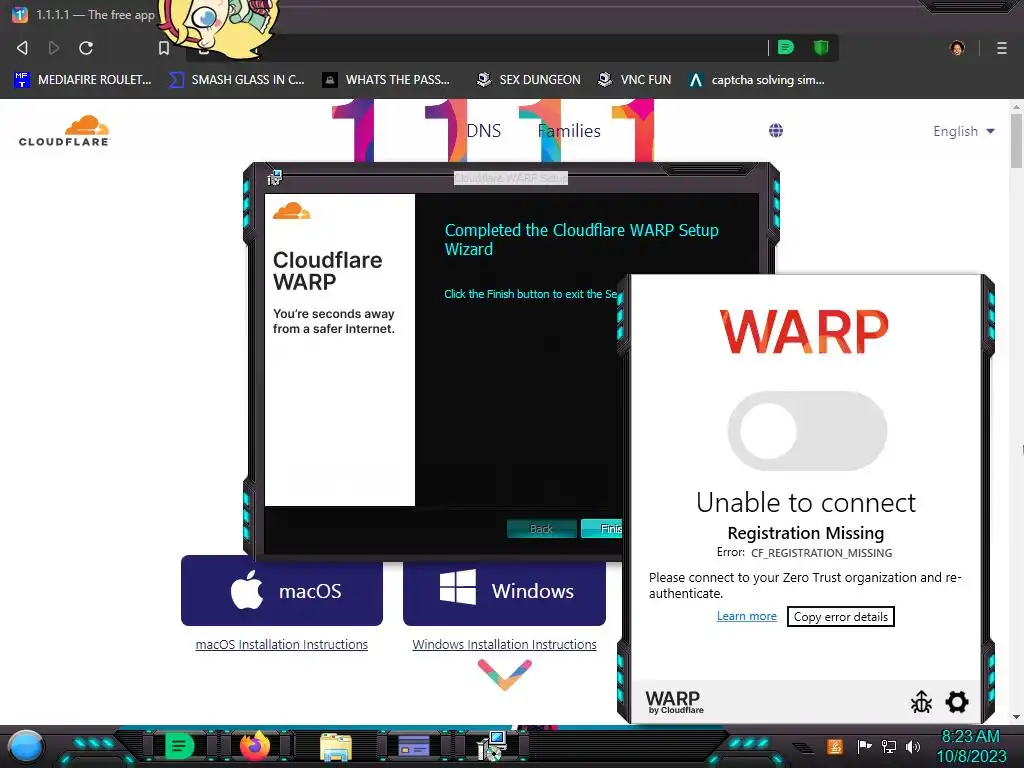Click the Back button in WARP Setup wizard
Image resolution: width=1024 pixels, height=768 pixels.
pyautogui.click(x=541, y=528)
